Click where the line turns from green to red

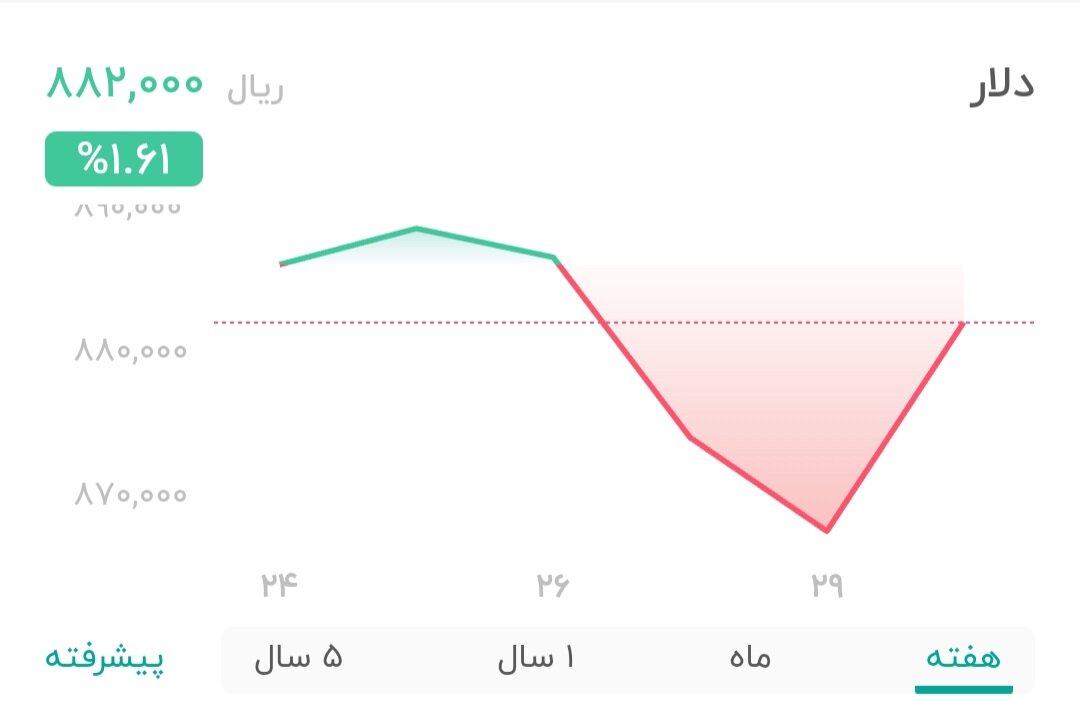tap(556, 258)
